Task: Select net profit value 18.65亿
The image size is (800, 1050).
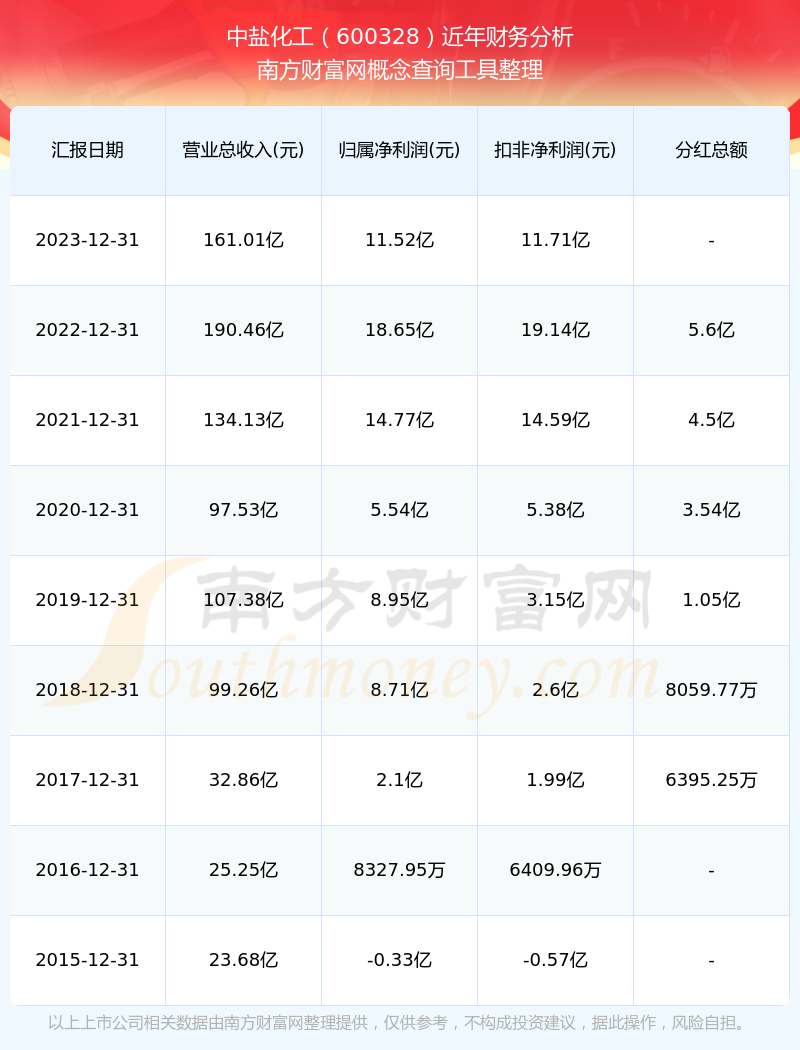Action: [x=399, y=330]
